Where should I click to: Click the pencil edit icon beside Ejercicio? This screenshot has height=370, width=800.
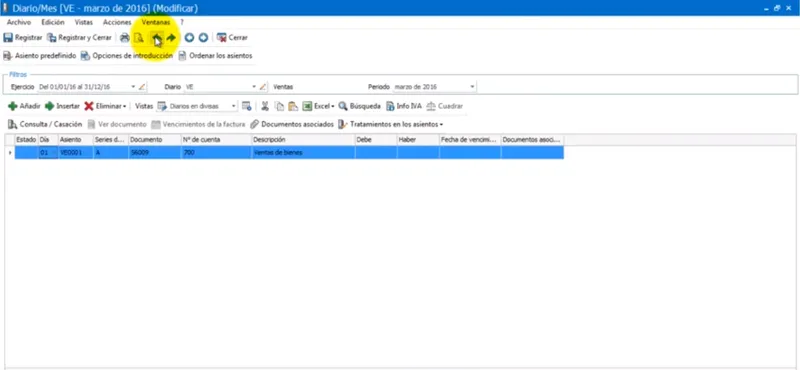point(142,87)
